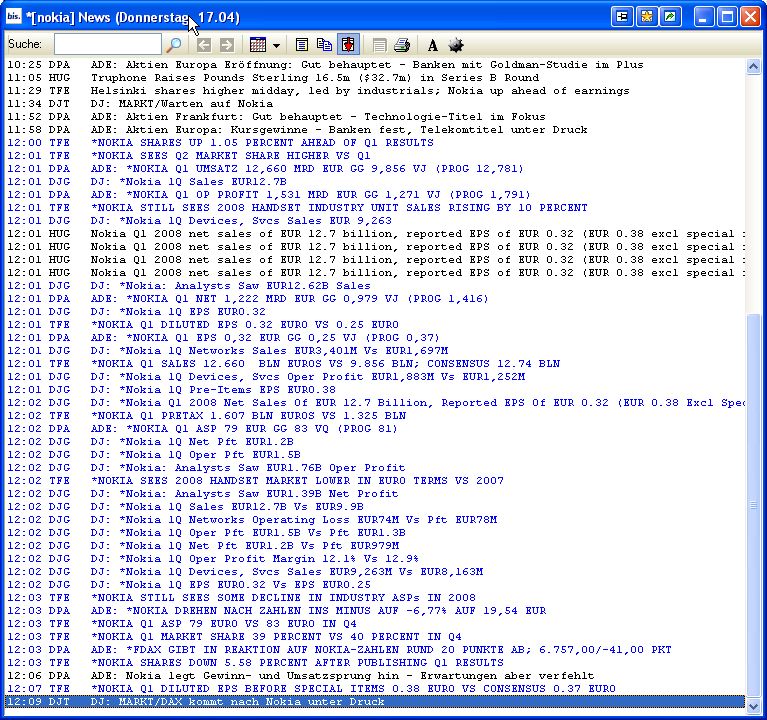
Task: Select '*NOKIA Q1 DILUTED EPS 0.32 EURO VS 0.25' row
Action: [x=376, y=325]
